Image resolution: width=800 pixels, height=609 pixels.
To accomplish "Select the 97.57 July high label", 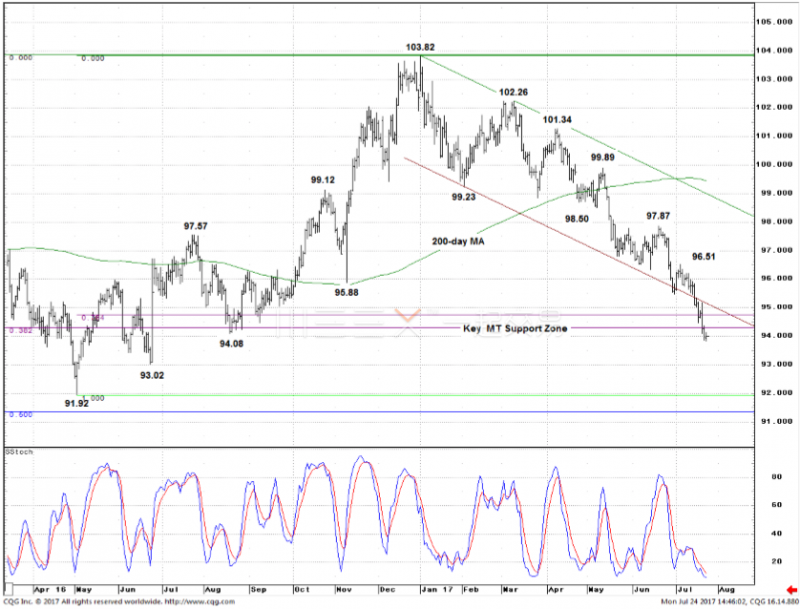I will (x=196, y=226).
